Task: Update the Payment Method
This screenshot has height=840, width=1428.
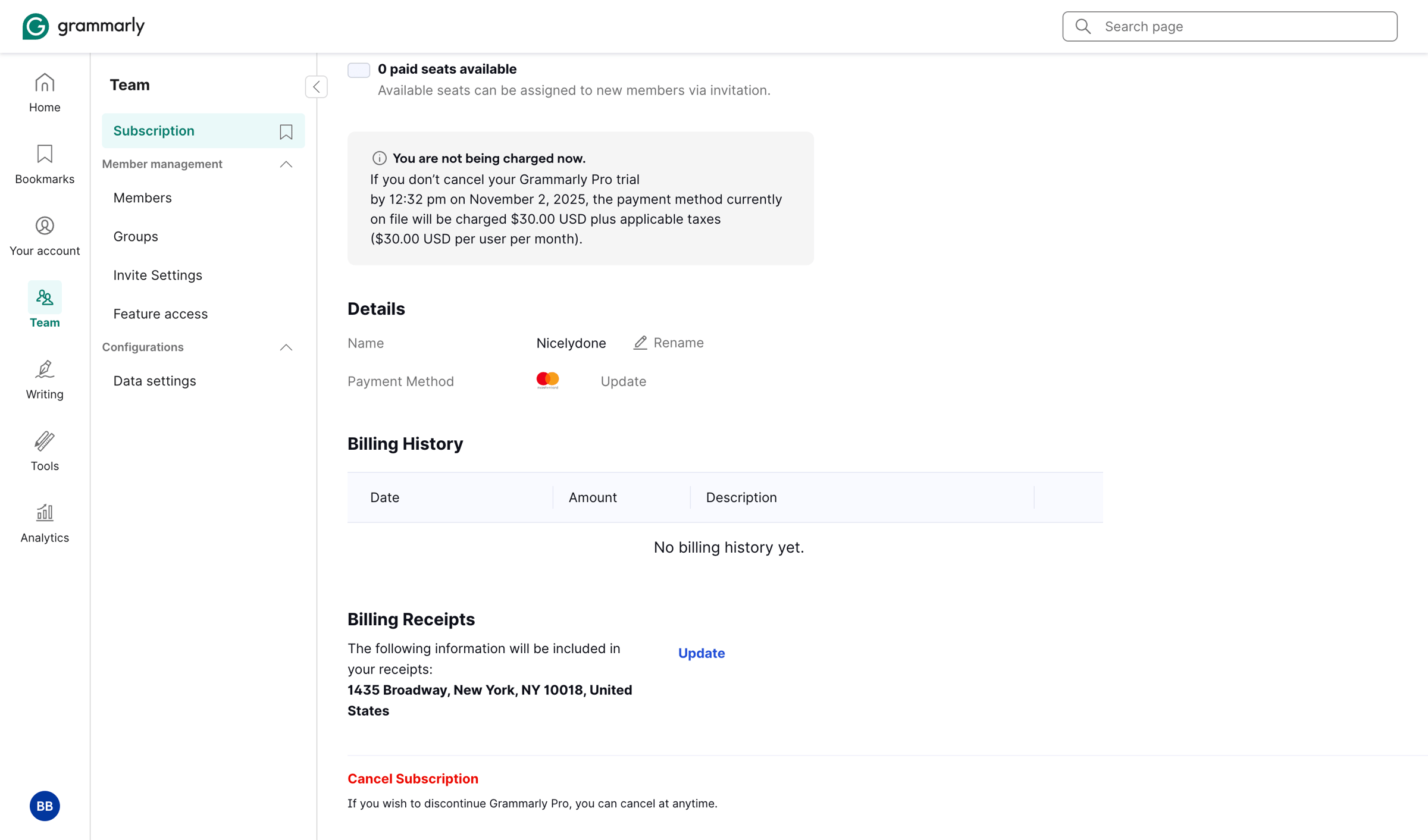Action: [x=623, y=381]
